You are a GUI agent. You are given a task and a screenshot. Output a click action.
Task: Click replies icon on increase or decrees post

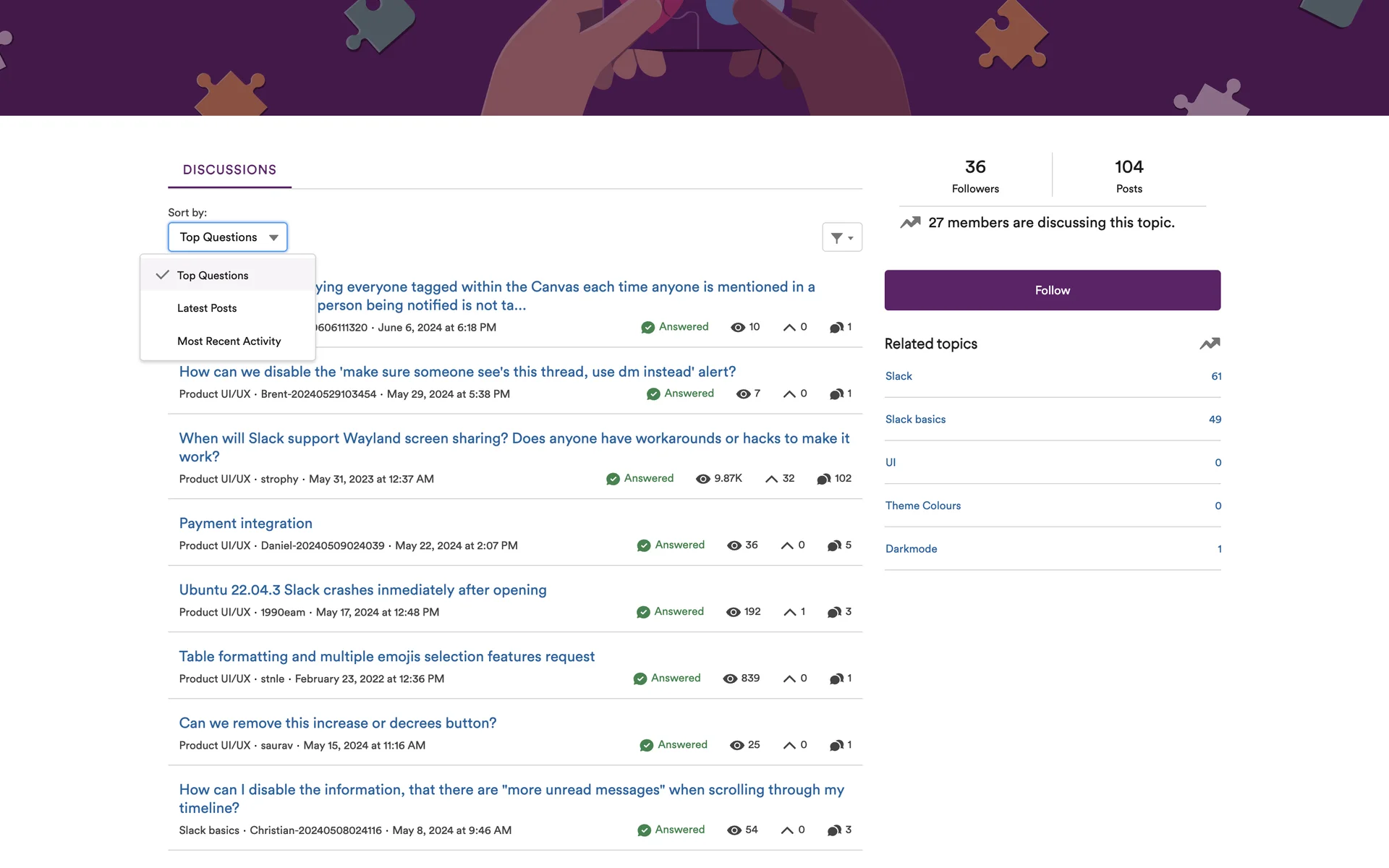pyautogui.click(x=836, y=745)
